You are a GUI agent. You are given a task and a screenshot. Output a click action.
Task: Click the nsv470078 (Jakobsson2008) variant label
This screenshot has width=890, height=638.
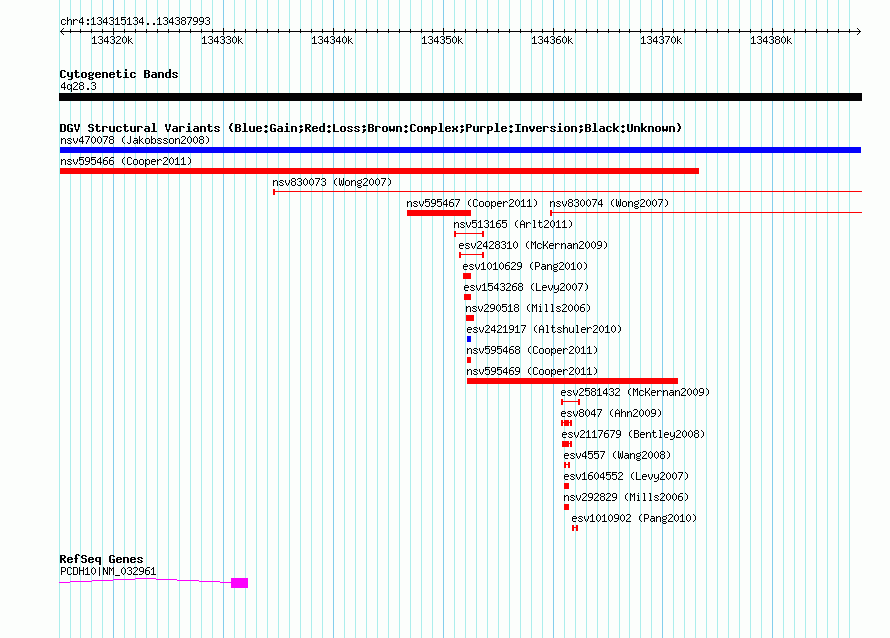point(135,140)
